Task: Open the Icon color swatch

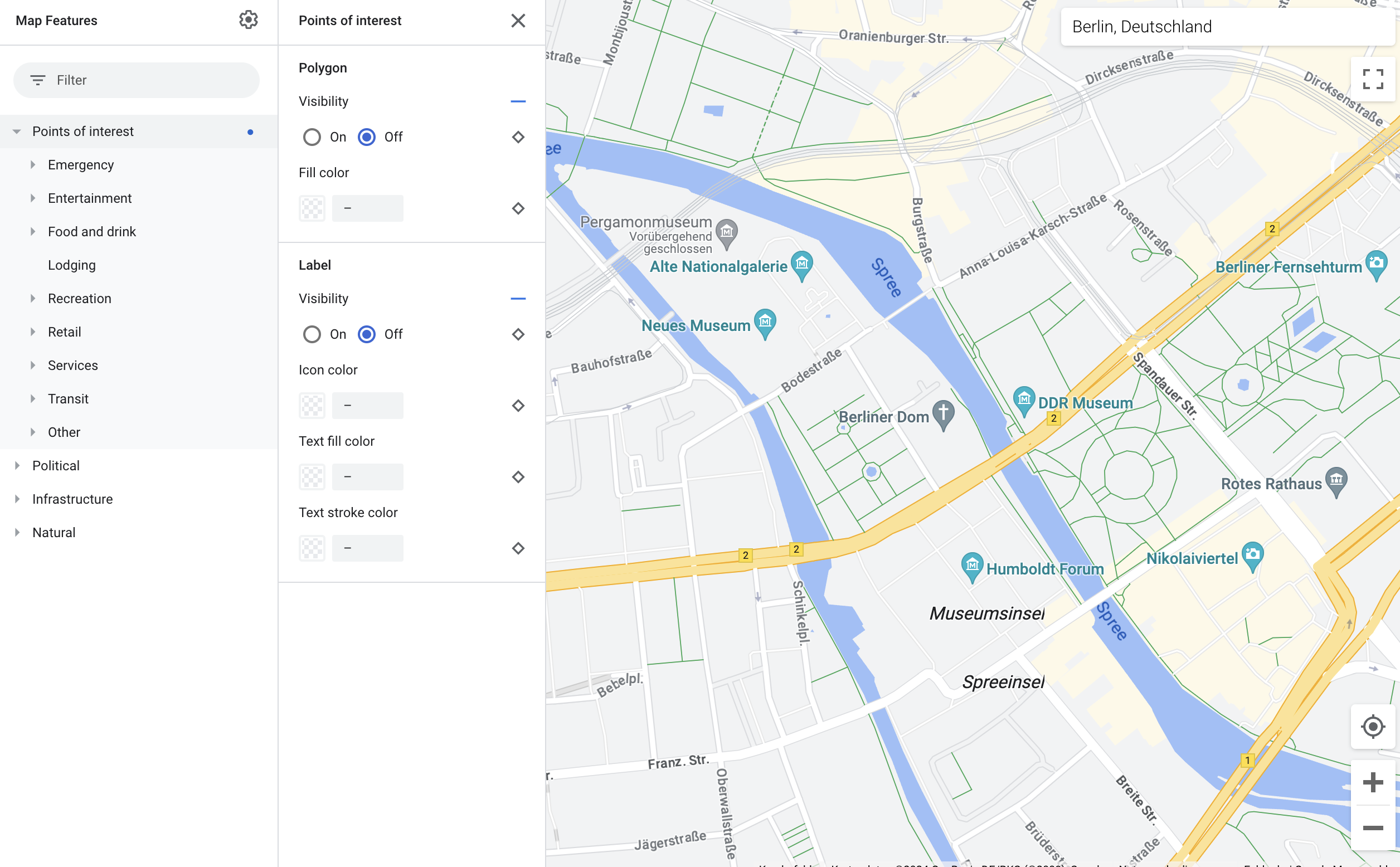Action: tap(312, 406)
